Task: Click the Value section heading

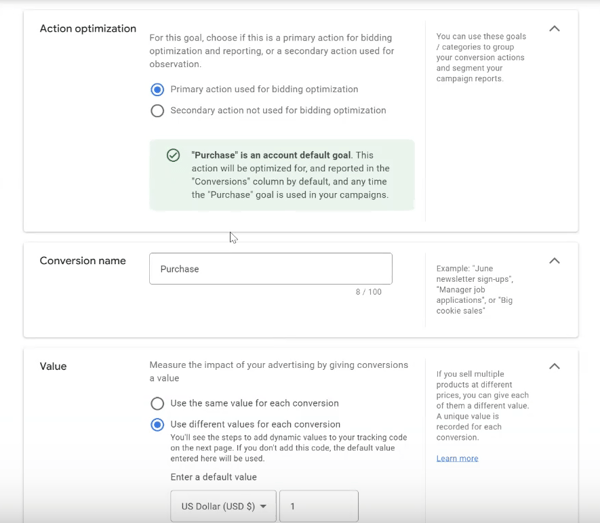Action: 53,366
